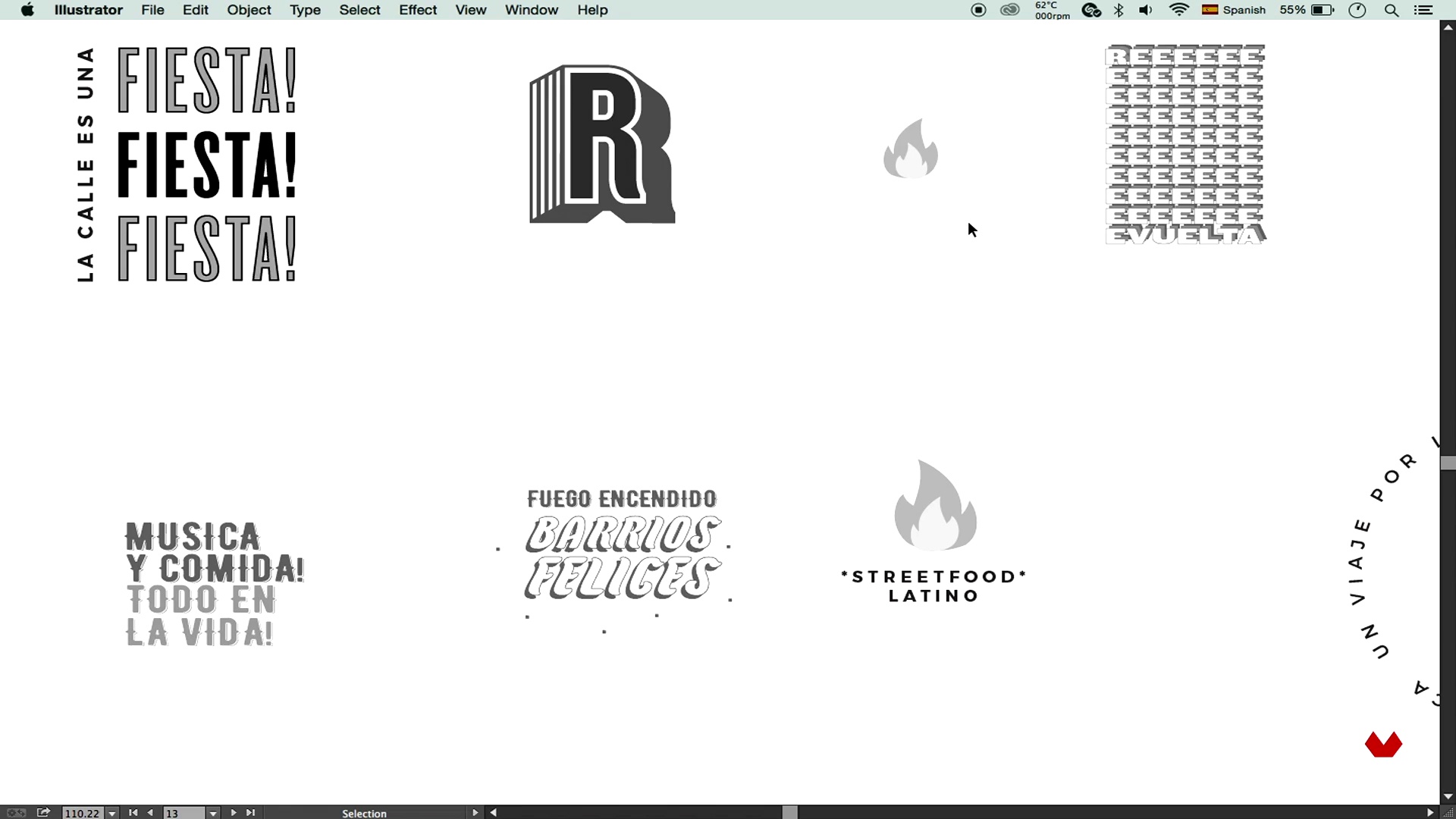Go to the first artboard
The height and width of the screenshot is (819, 1456).
133,812
